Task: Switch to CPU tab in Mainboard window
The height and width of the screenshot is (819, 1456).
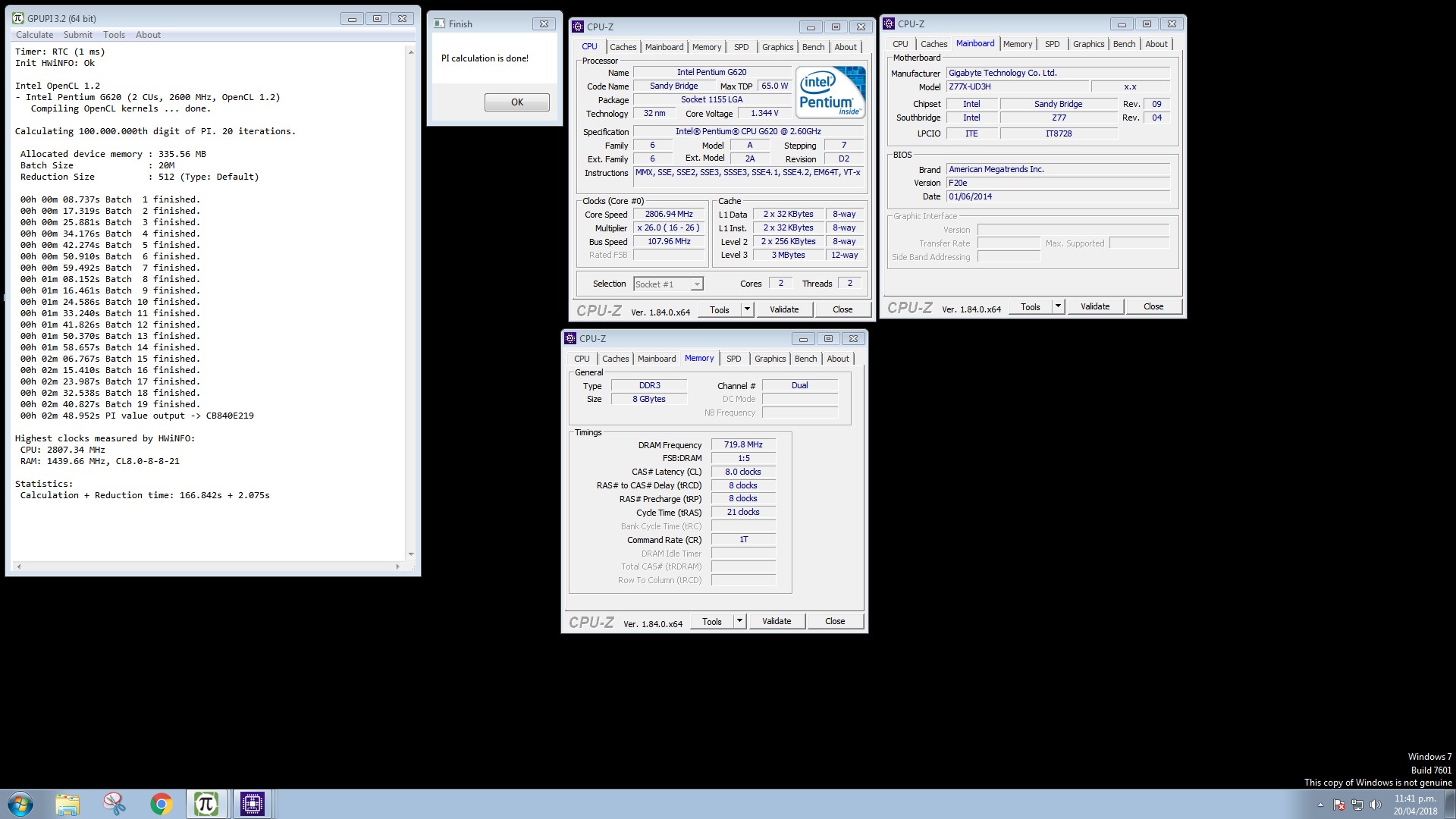Action: click(x=900, y=44)
